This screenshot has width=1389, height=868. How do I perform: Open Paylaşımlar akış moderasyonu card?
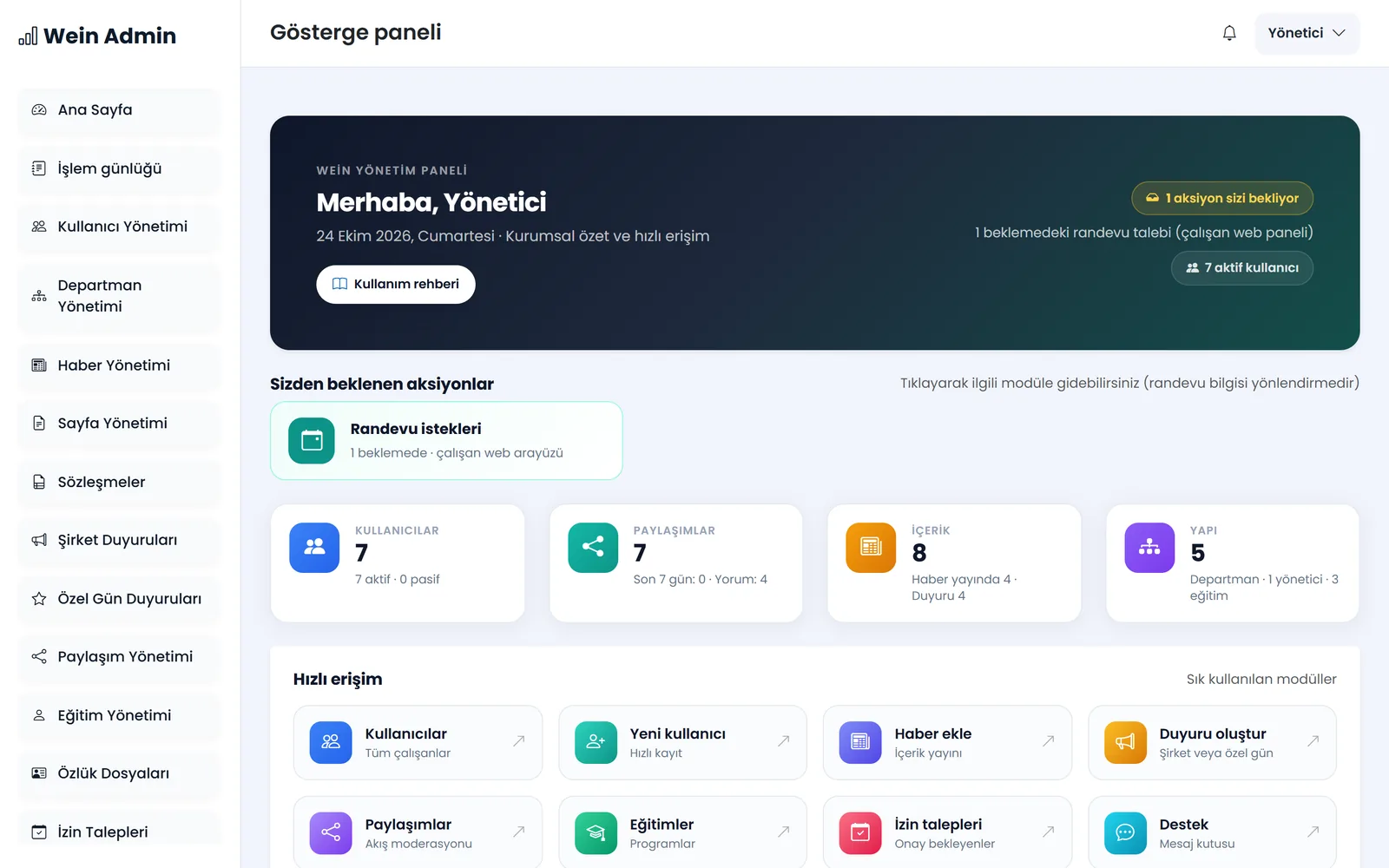[x=418, y=833]
